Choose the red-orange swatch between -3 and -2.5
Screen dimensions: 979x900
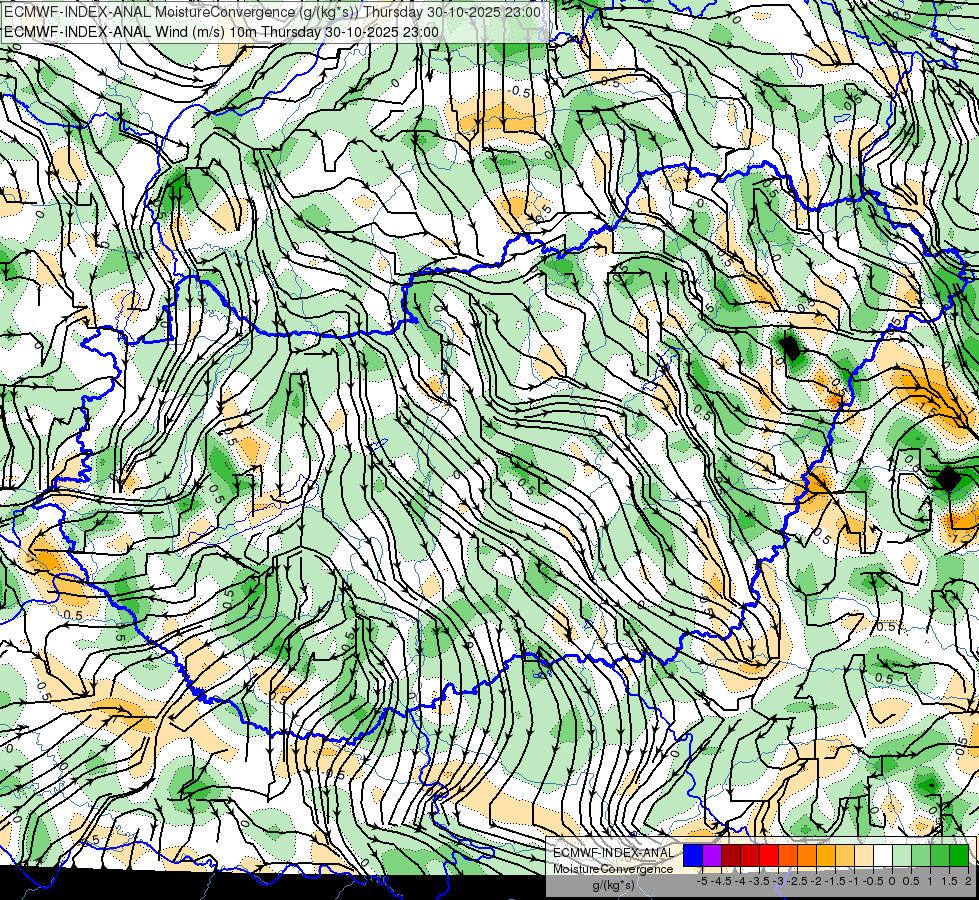[x=788, y=856]
